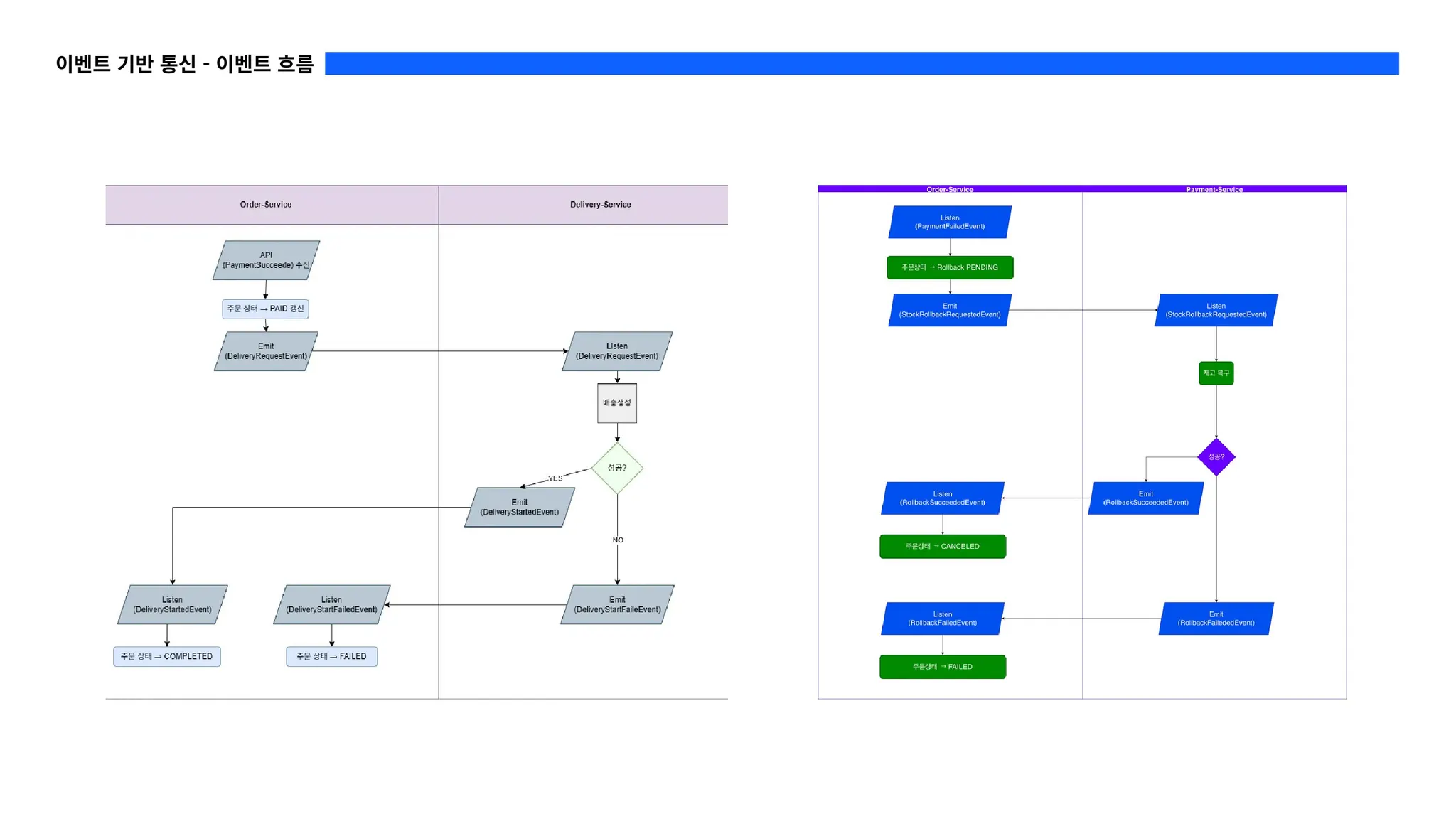Click the Emit StockRollbackRequestedEvent shape

pos(950,311)
